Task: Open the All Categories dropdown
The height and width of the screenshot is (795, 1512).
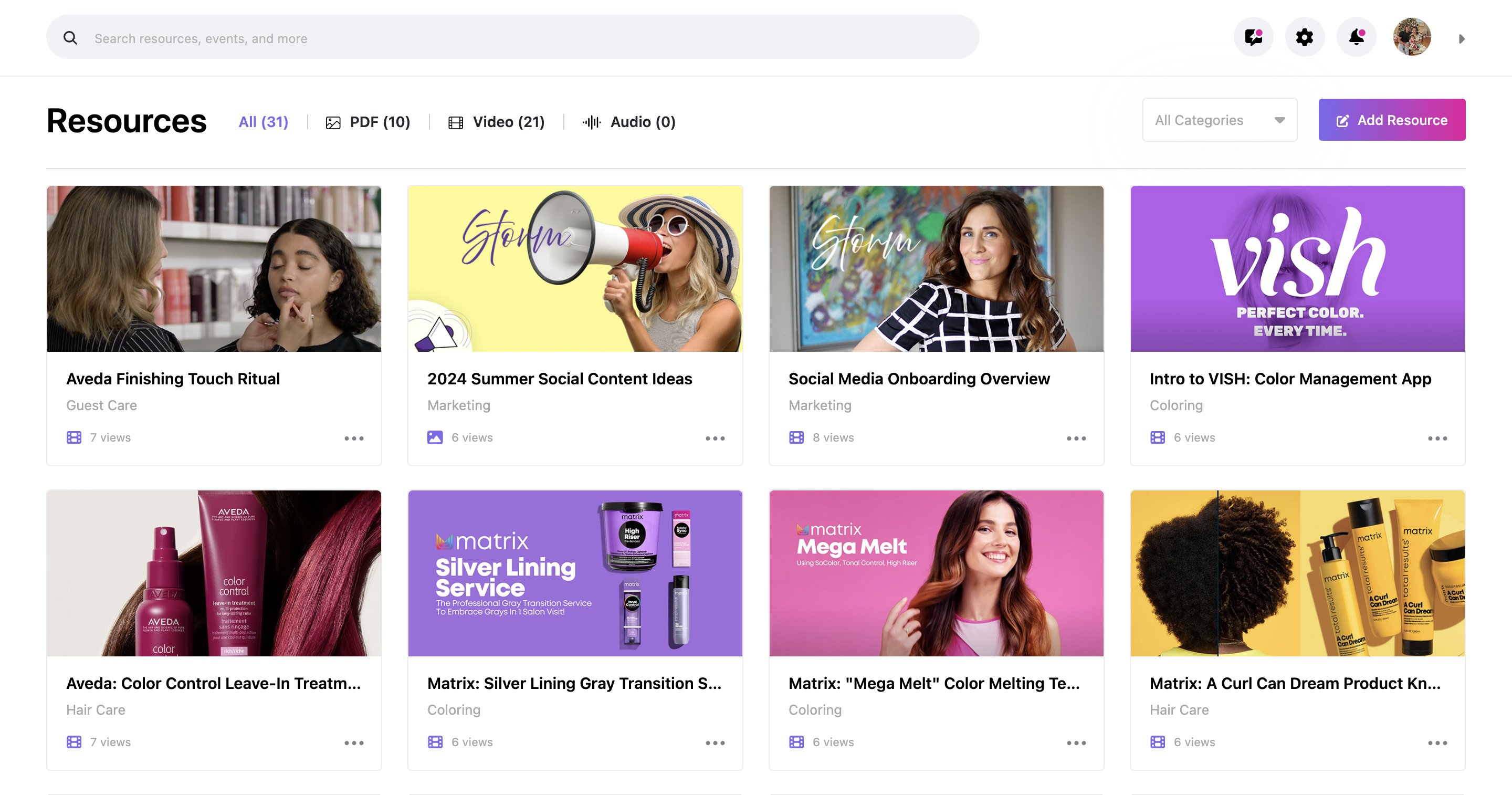Action: click(x=1220, y=120)
